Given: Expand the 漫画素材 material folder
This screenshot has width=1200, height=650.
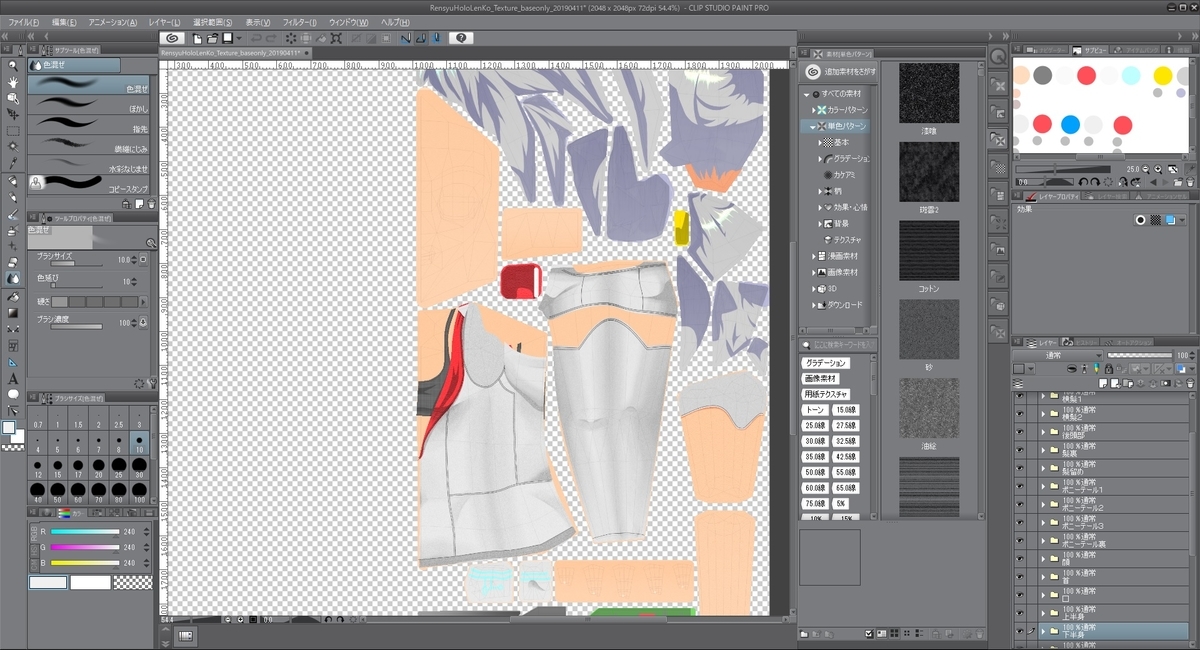Looking at the screenshot, I should coord(812,256).
